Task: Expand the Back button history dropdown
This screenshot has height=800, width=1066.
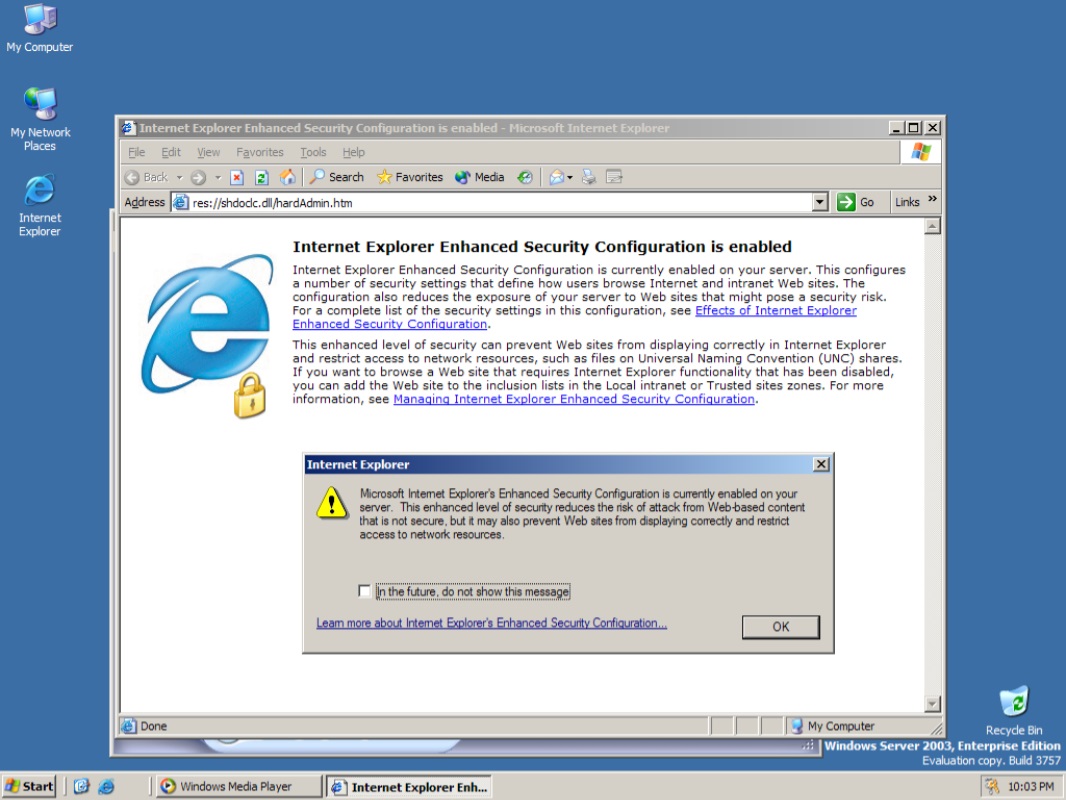Action: [x=179, y=177]
